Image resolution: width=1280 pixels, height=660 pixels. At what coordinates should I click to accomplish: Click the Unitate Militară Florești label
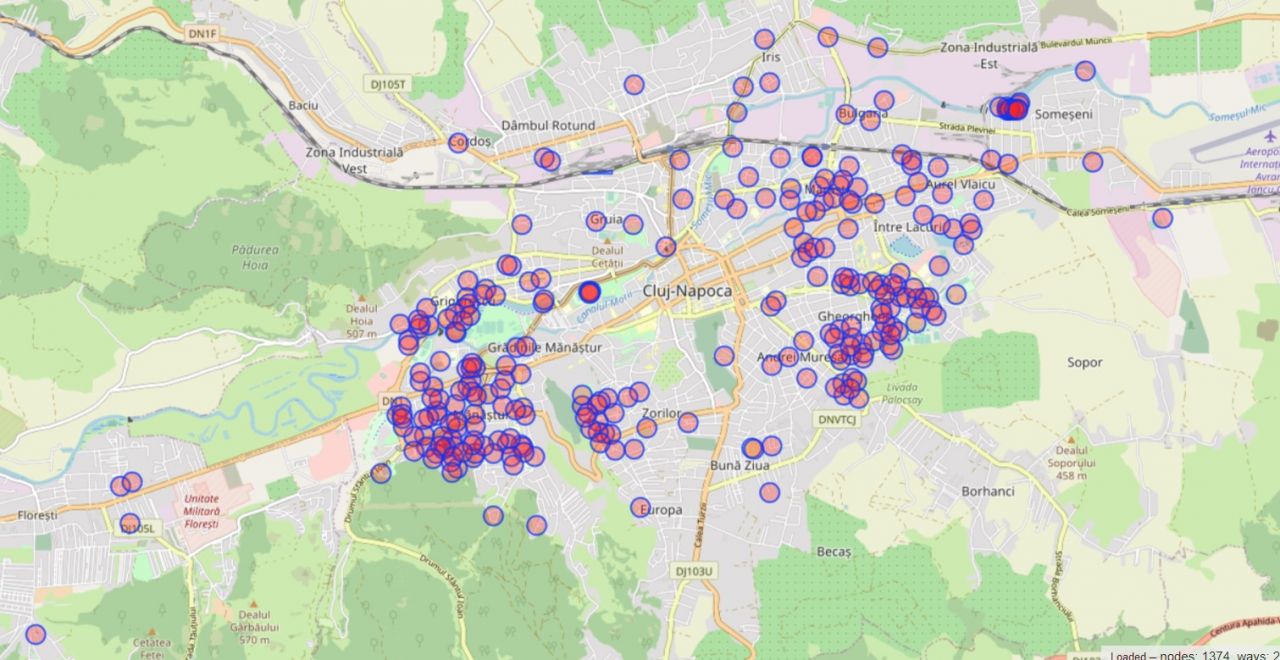[x=201, y=511]
